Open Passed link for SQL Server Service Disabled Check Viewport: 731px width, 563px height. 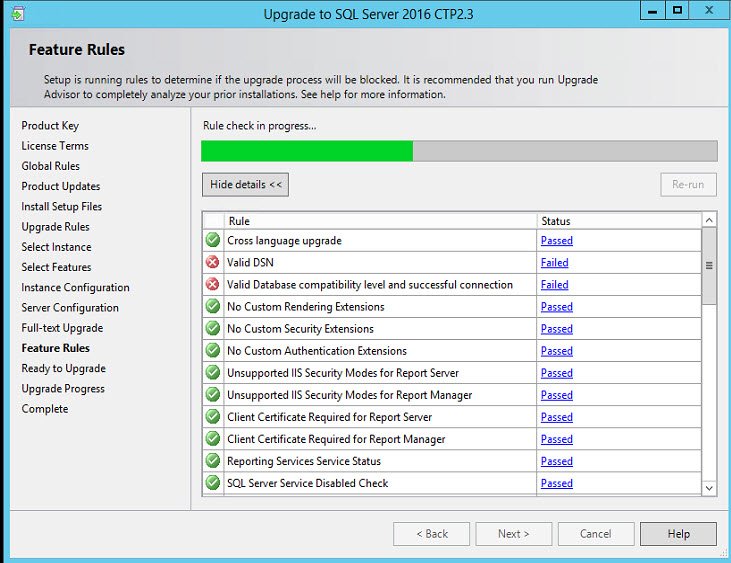pyautogui.click(x=557, y=483)
